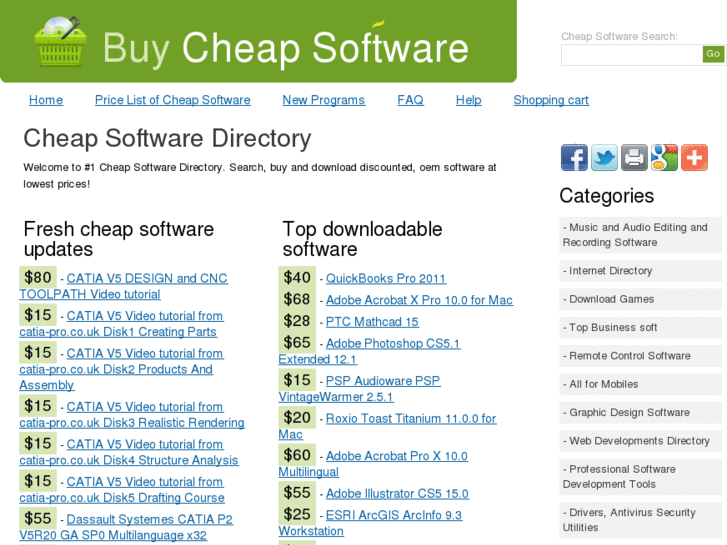Image resolution: width=727 pixels, height=545 pixels.
Task: Click the Fresh cheap software updates heading
Action: 119,239
